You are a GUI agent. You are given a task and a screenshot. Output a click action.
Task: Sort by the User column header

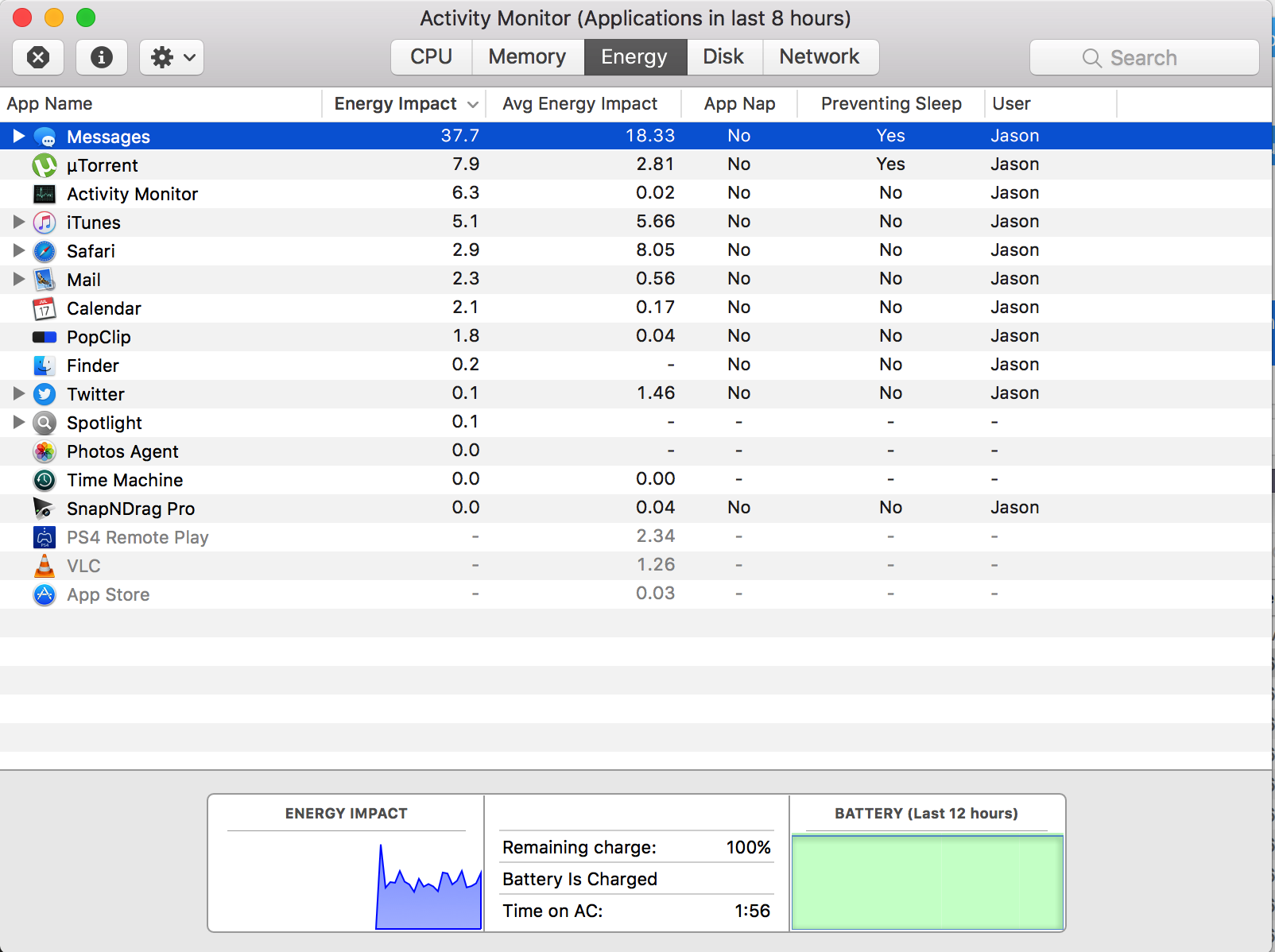[1051, 104]
